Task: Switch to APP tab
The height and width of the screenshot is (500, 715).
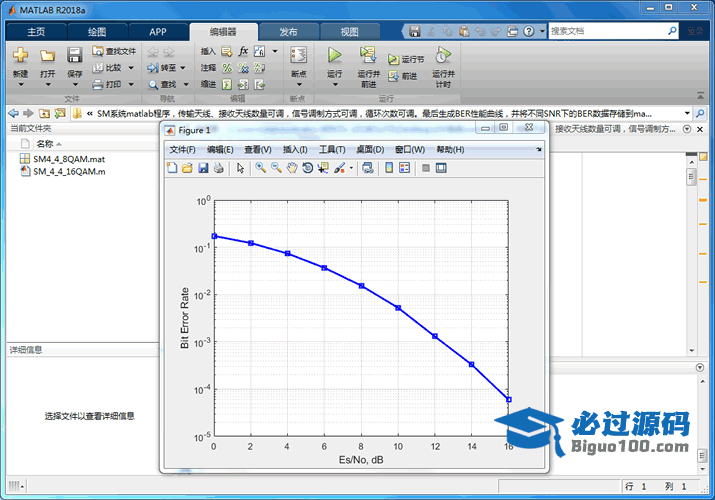Action: click(x=158, y=32)
